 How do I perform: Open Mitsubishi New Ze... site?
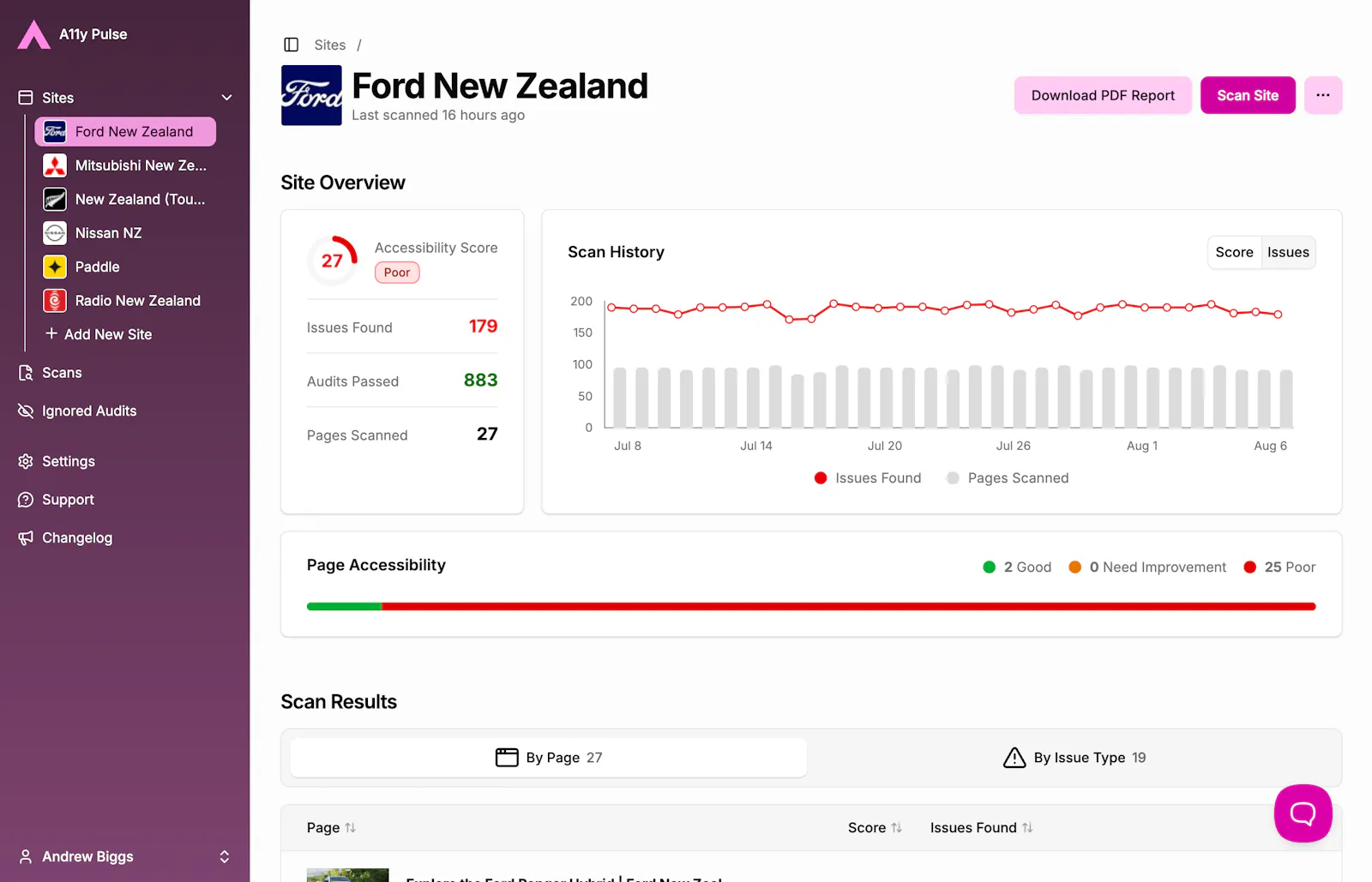pos(125,165)
